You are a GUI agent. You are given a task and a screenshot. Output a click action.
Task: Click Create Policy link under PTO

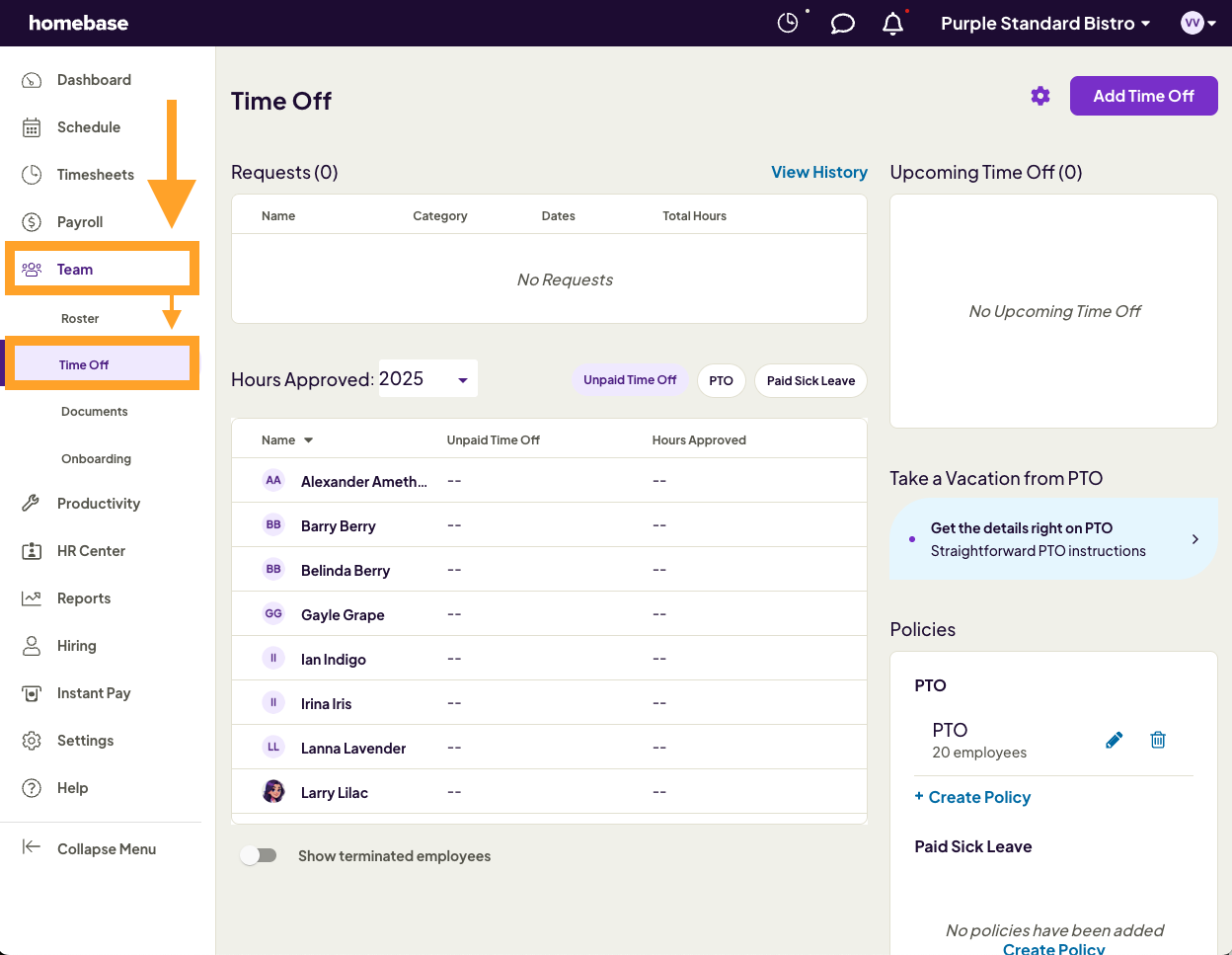click(978, 797)
